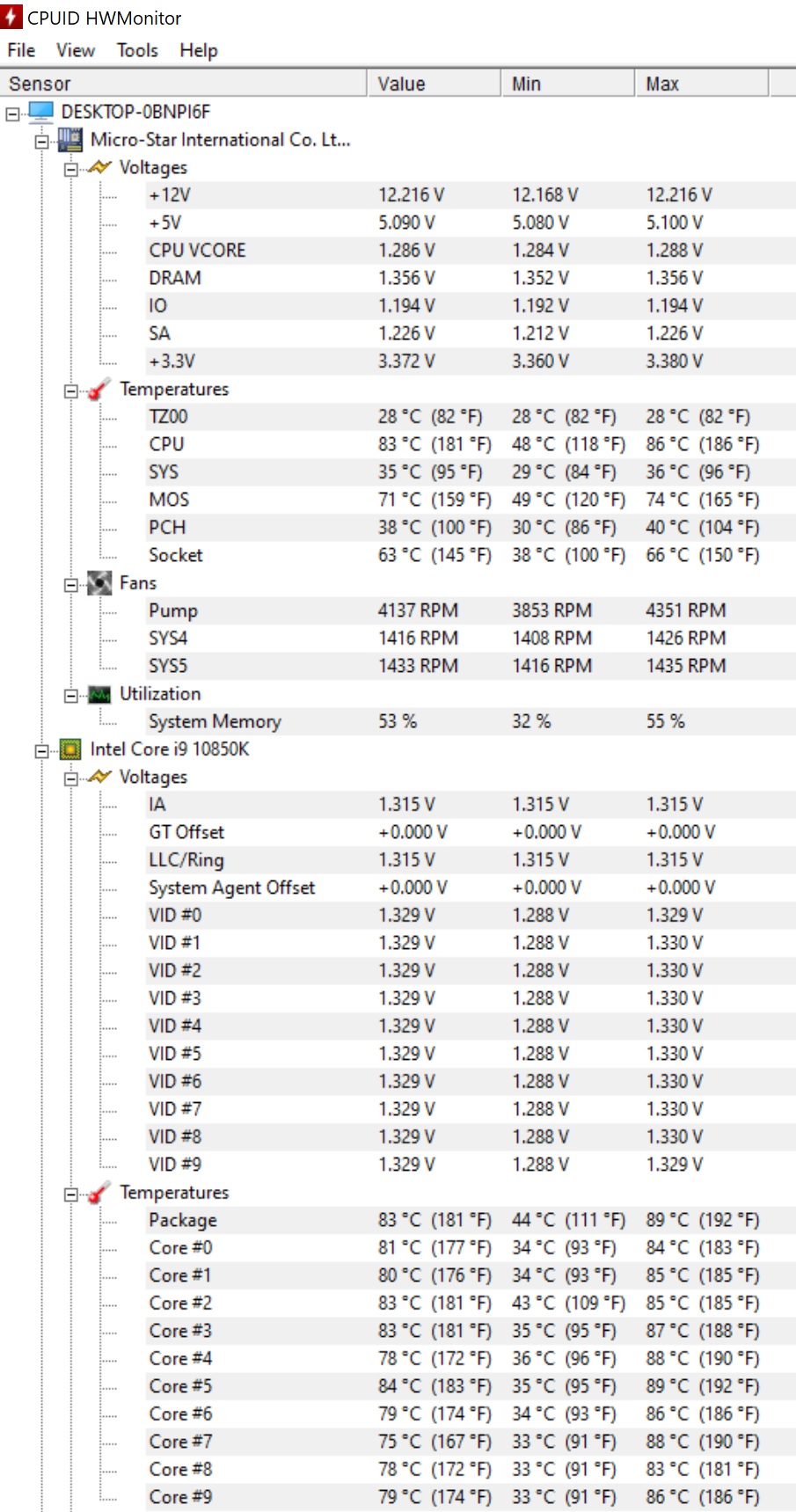796x1512 pixels.
Task: Click the Max column header
Action: (701, 84)
